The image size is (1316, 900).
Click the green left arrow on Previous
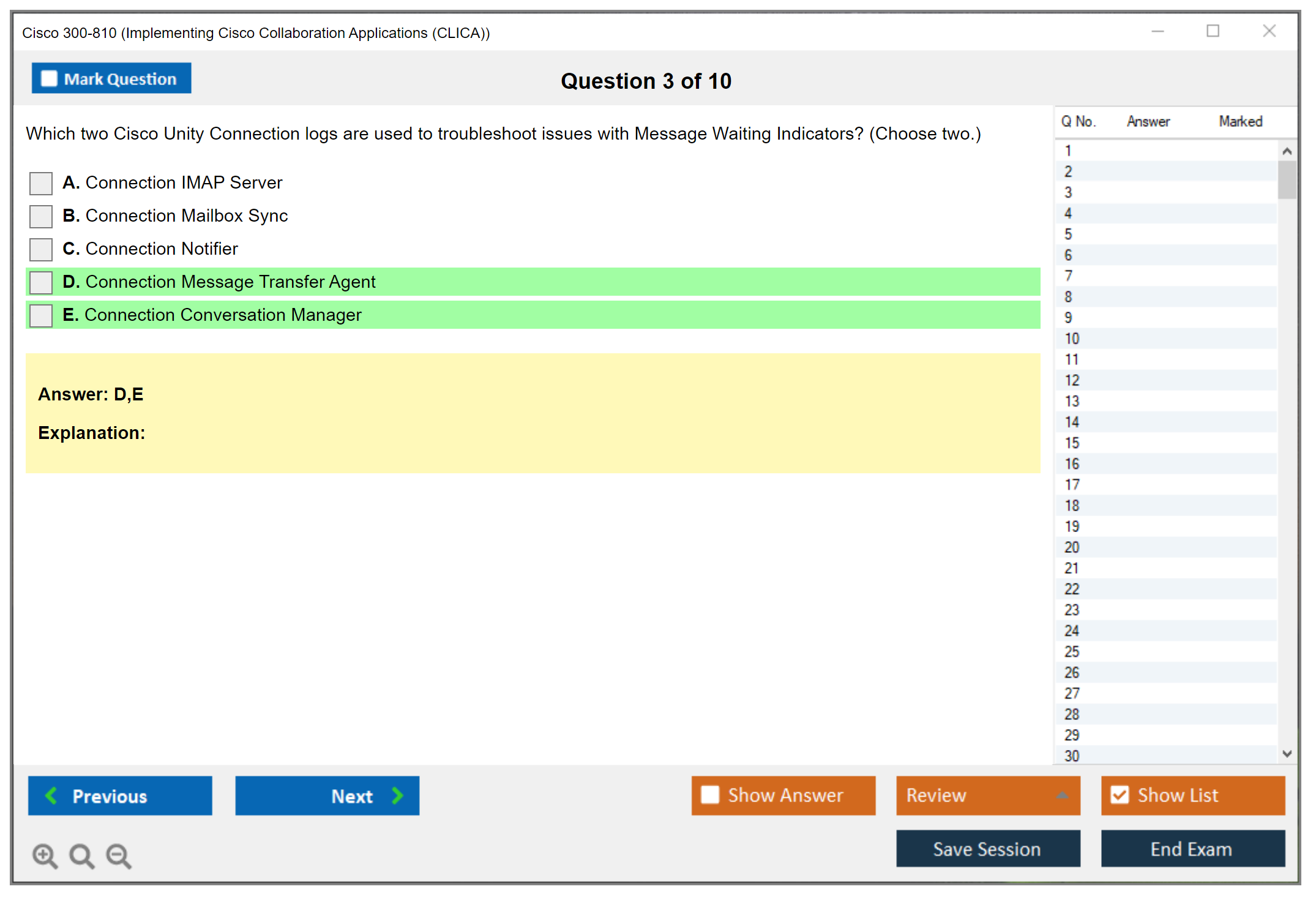pos(51,795)
